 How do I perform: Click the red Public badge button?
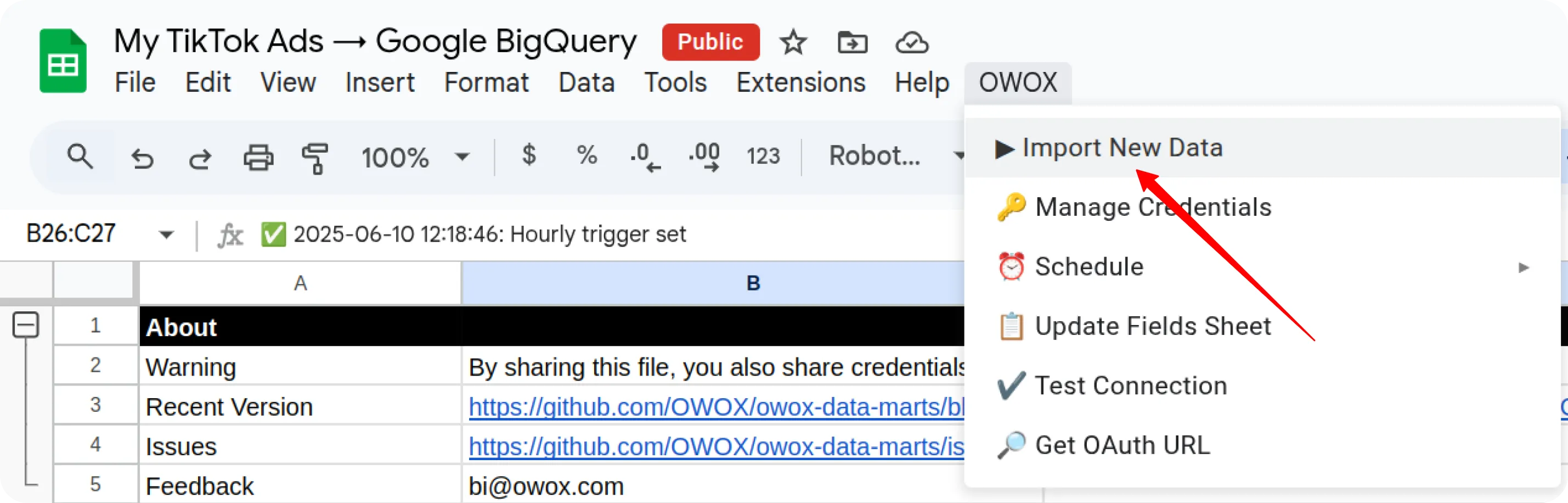click(x=710, y=42)
